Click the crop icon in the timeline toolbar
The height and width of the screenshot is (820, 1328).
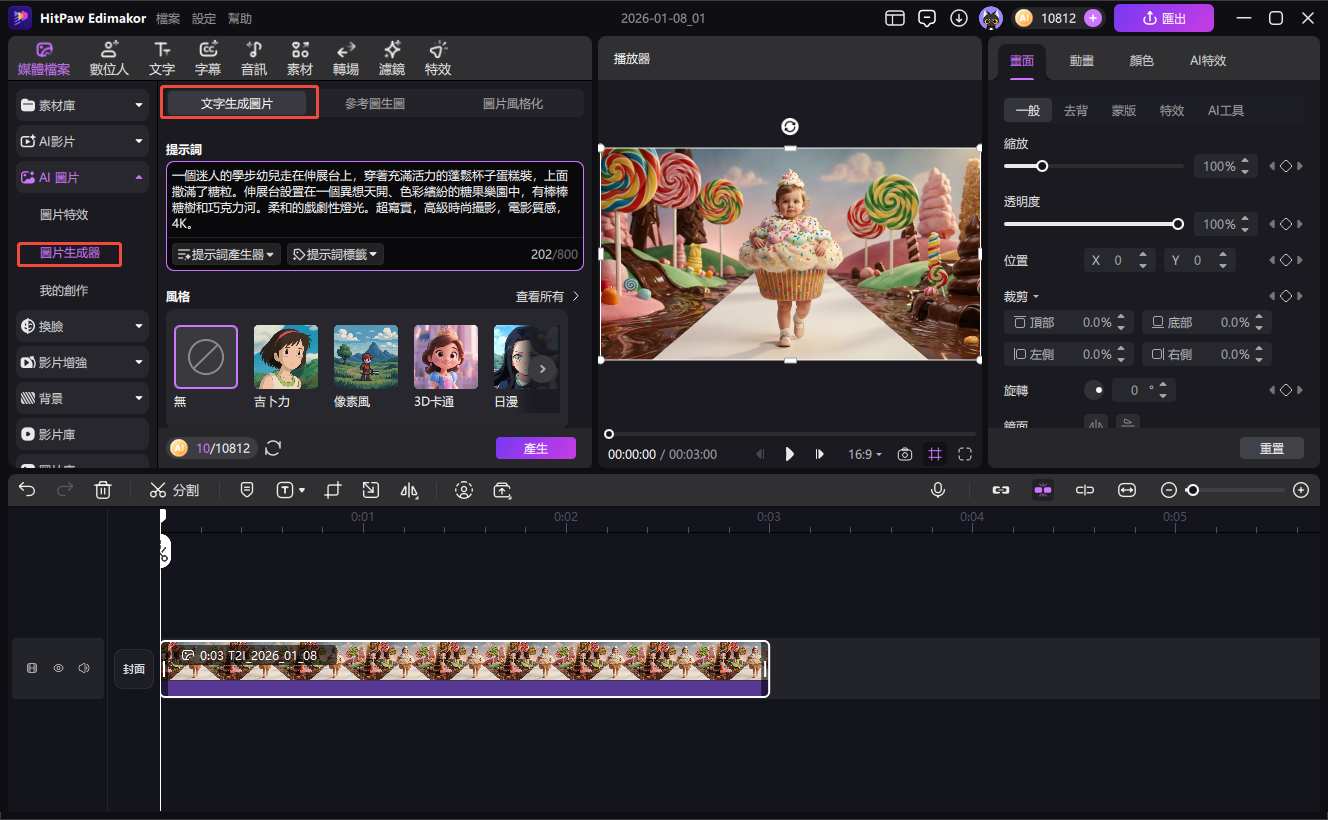coord(334,490)
